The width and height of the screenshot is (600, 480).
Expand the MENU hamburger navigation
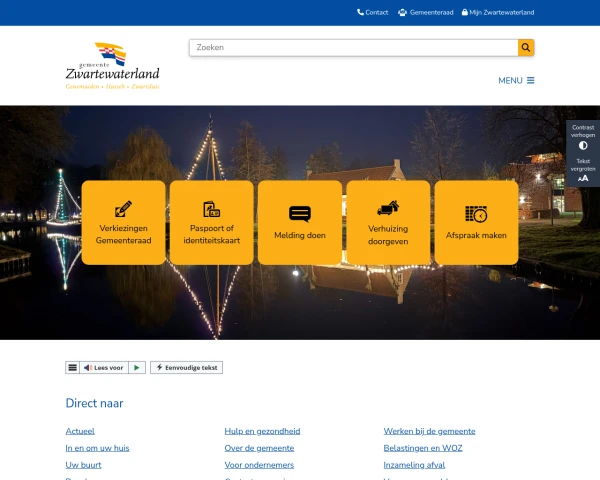(516, 81)
